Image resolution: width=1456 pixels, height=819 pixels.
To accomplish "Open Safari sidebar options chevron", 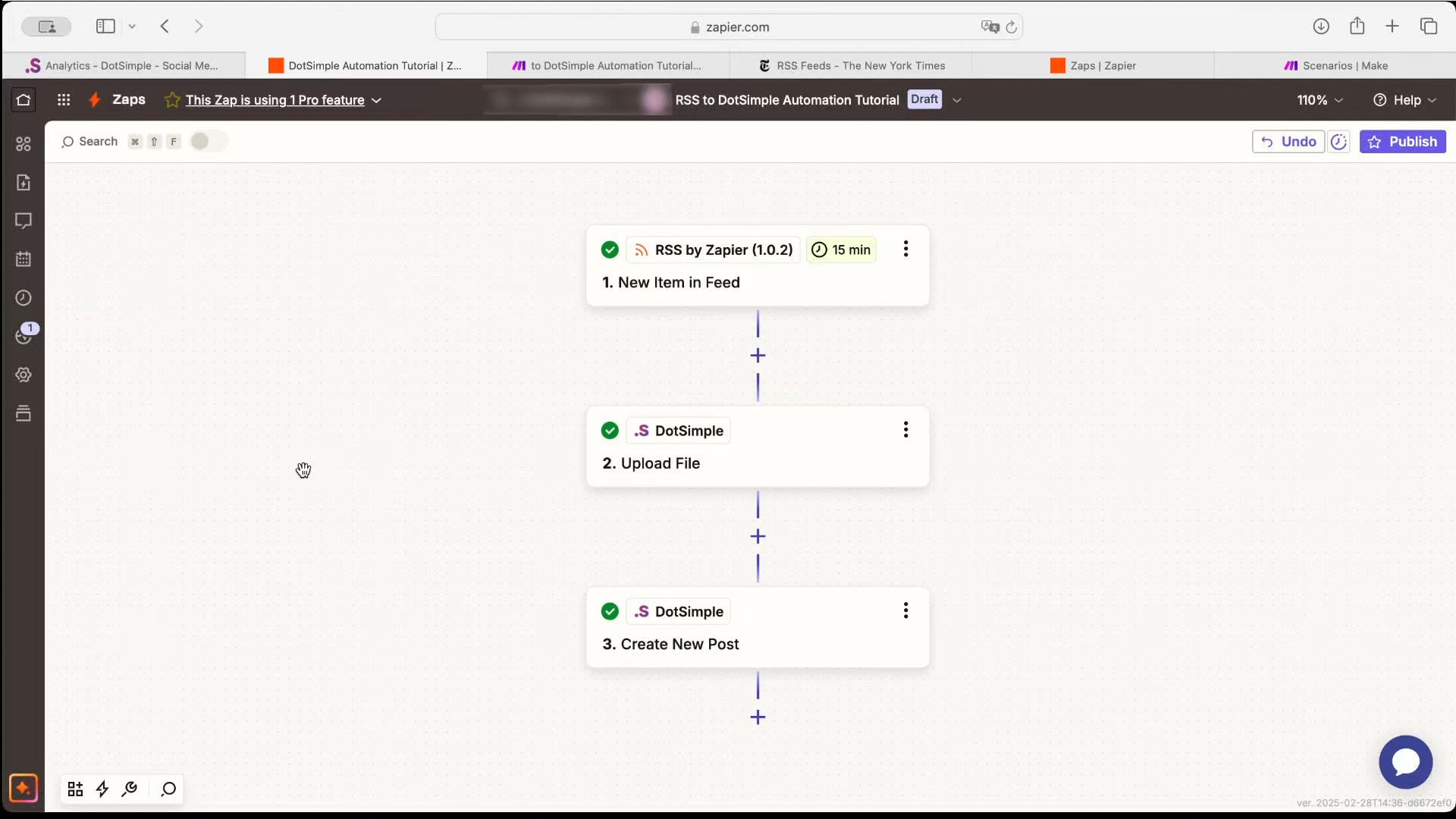I will tap(132, 27).
